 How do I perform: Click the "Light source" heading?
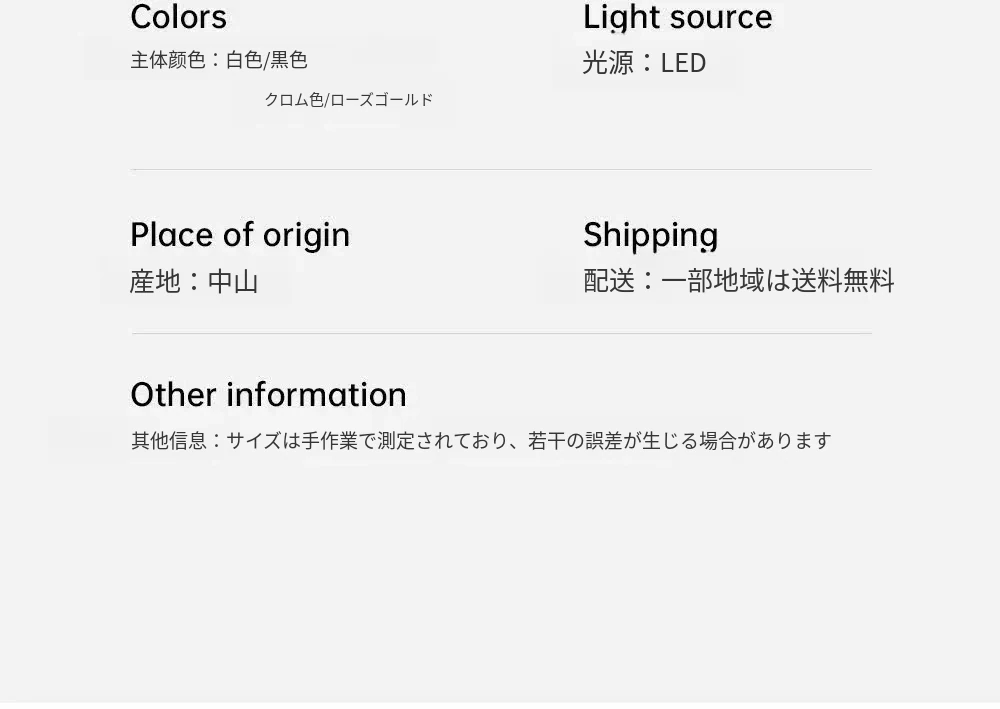click(677, 18)
